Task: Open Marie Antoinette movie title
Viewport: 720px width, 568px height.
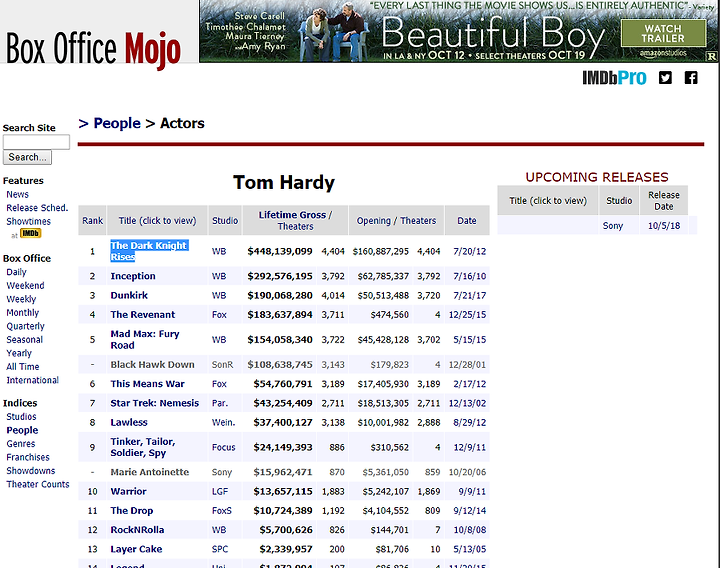Action: pyautogui.click(x=150, y=472)
